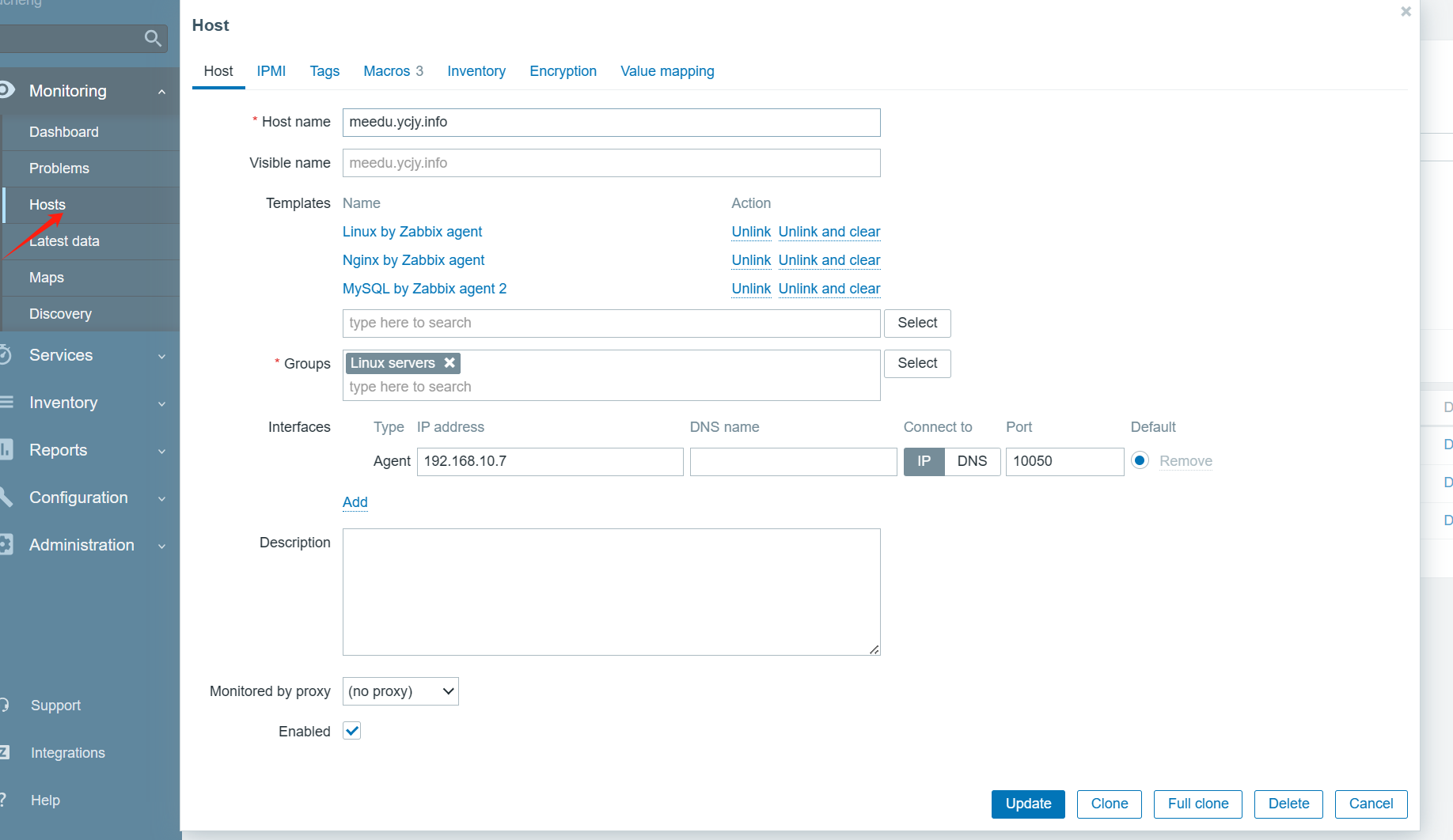Image resolution: width=1453 pixels, height=840 pixels.
Task: Click the sidebar search magnifier icon
Action: click(153, 38)
